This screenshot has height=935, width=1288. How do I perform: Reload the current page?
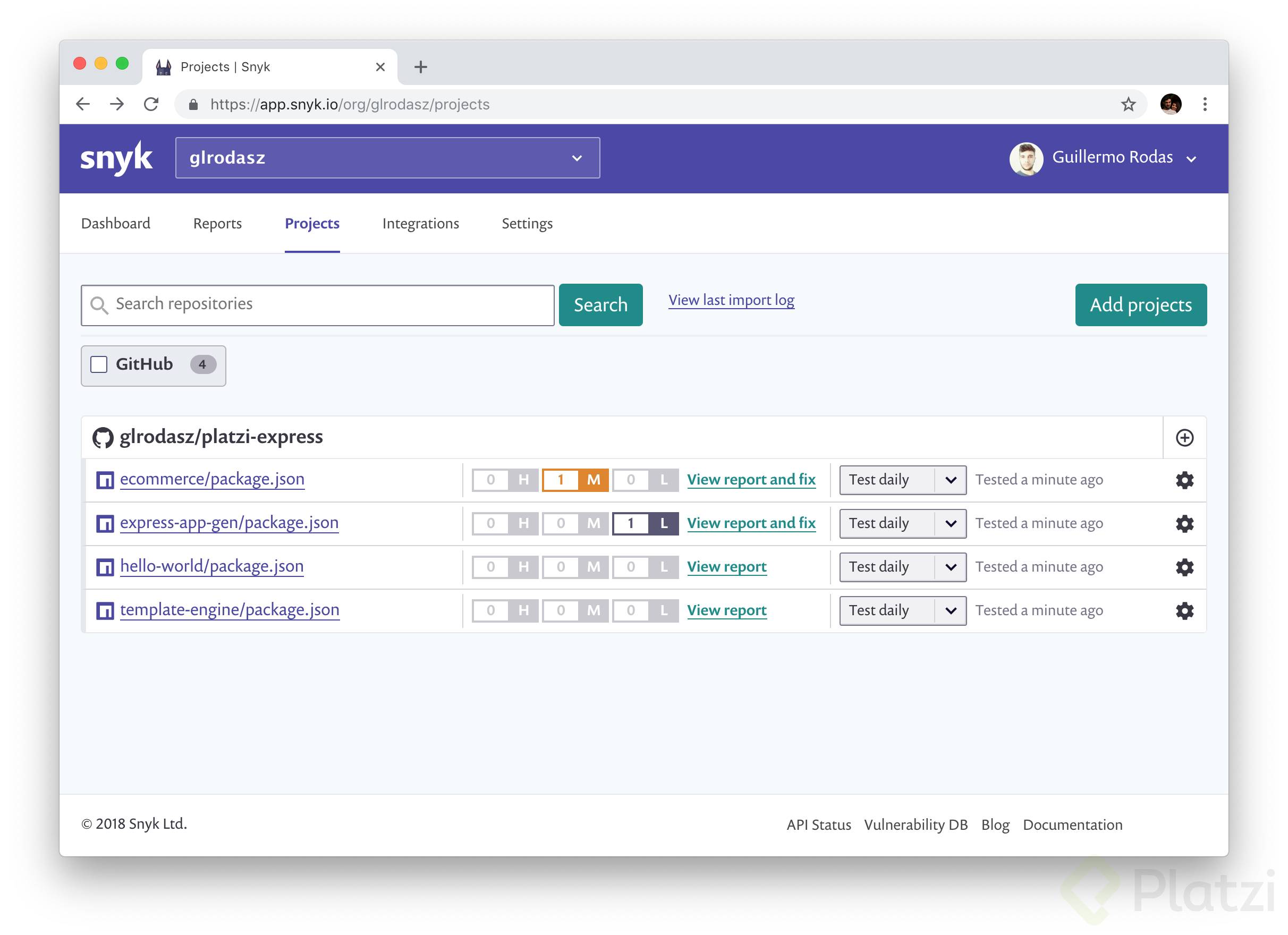(x=151, y=104)
